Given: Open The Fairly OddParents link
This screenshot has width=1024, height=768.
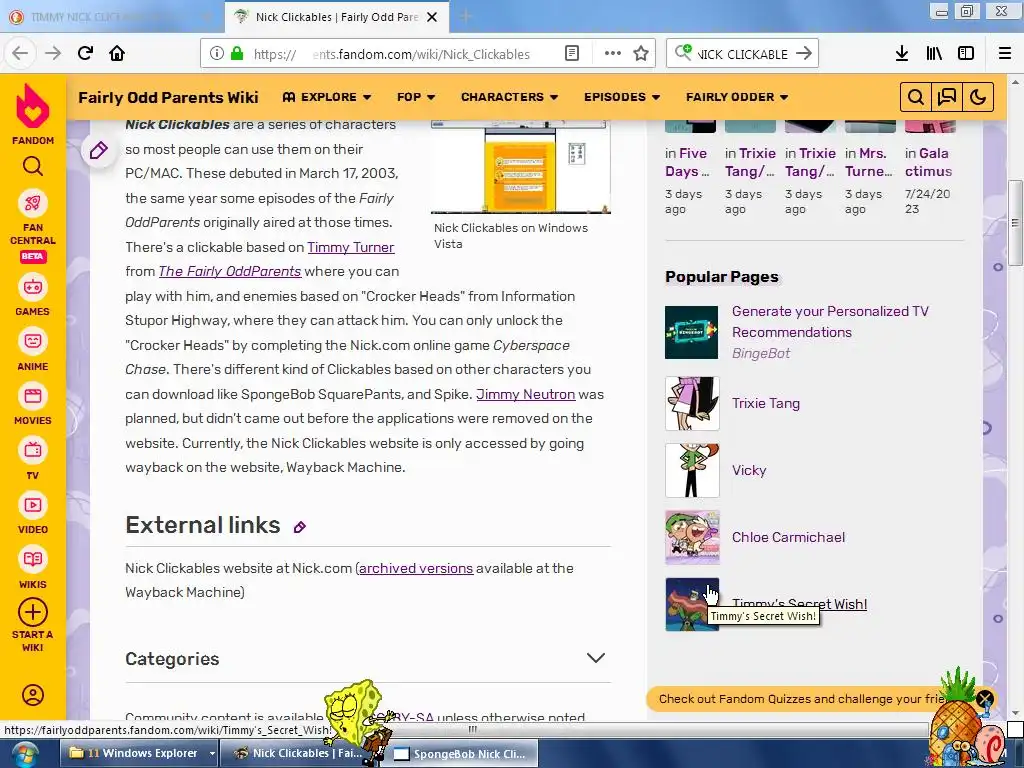Looking at the screenshot, I should point(230,271).
